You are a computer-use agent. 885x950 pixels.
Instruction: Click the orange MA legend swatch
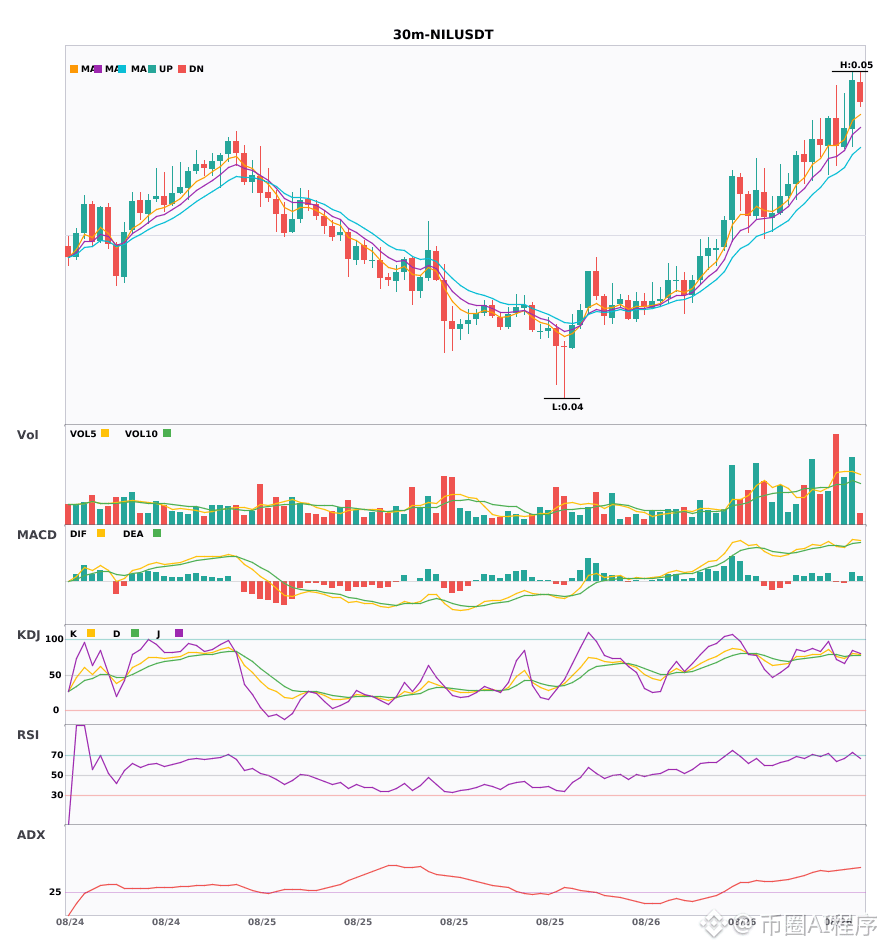click(74, 69)
